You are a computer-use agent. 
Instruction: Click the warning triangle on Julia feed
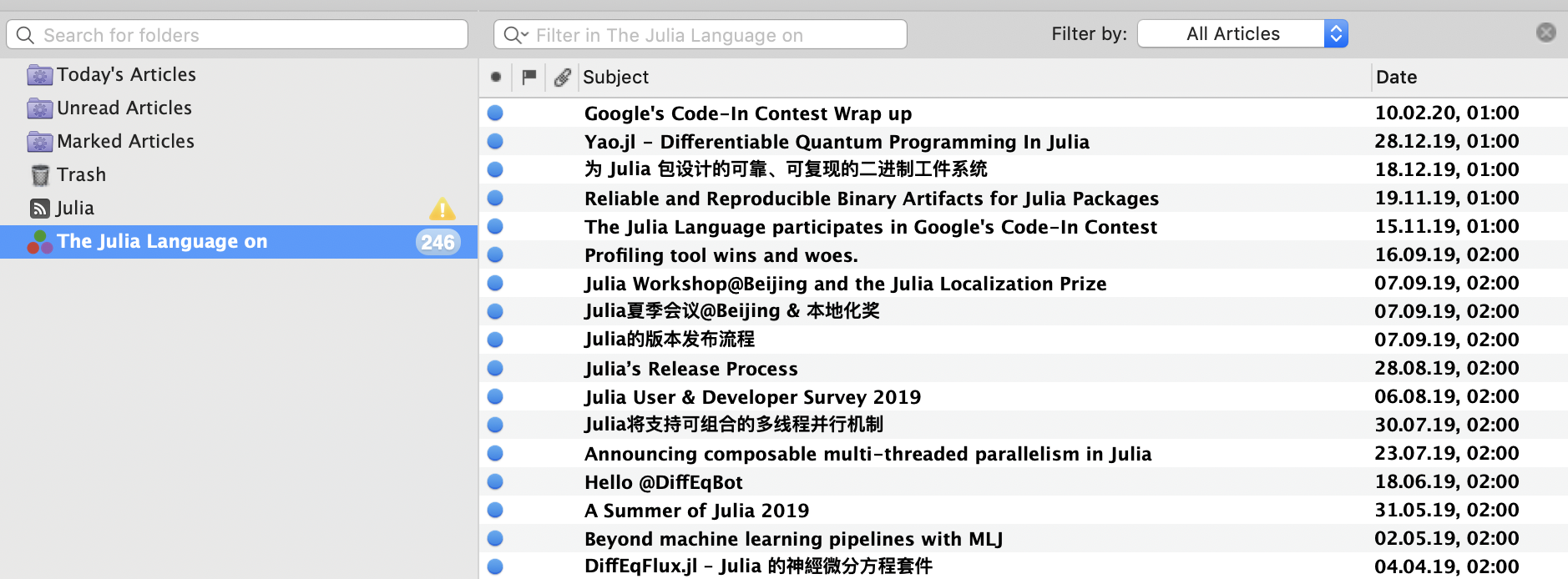443,209
